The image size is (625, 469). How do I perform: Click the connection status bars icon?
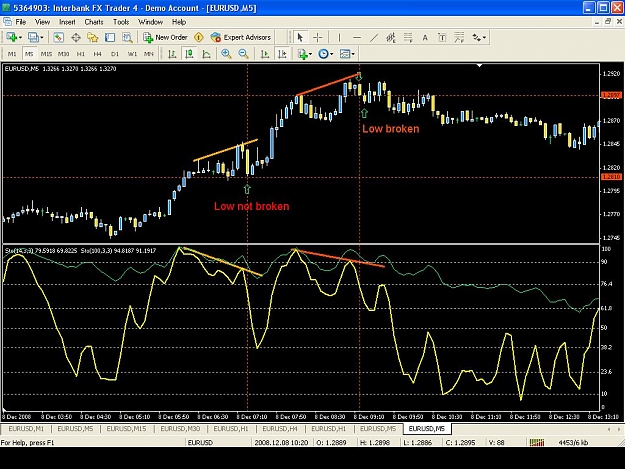pyautogui.click(x=537, y=442)
